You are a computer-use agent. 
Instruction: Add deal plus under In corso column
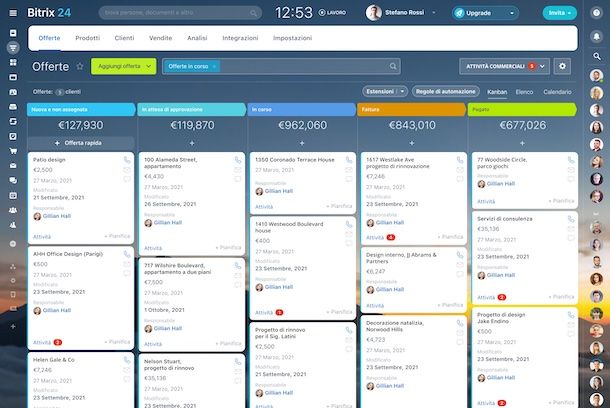point(302,144)
